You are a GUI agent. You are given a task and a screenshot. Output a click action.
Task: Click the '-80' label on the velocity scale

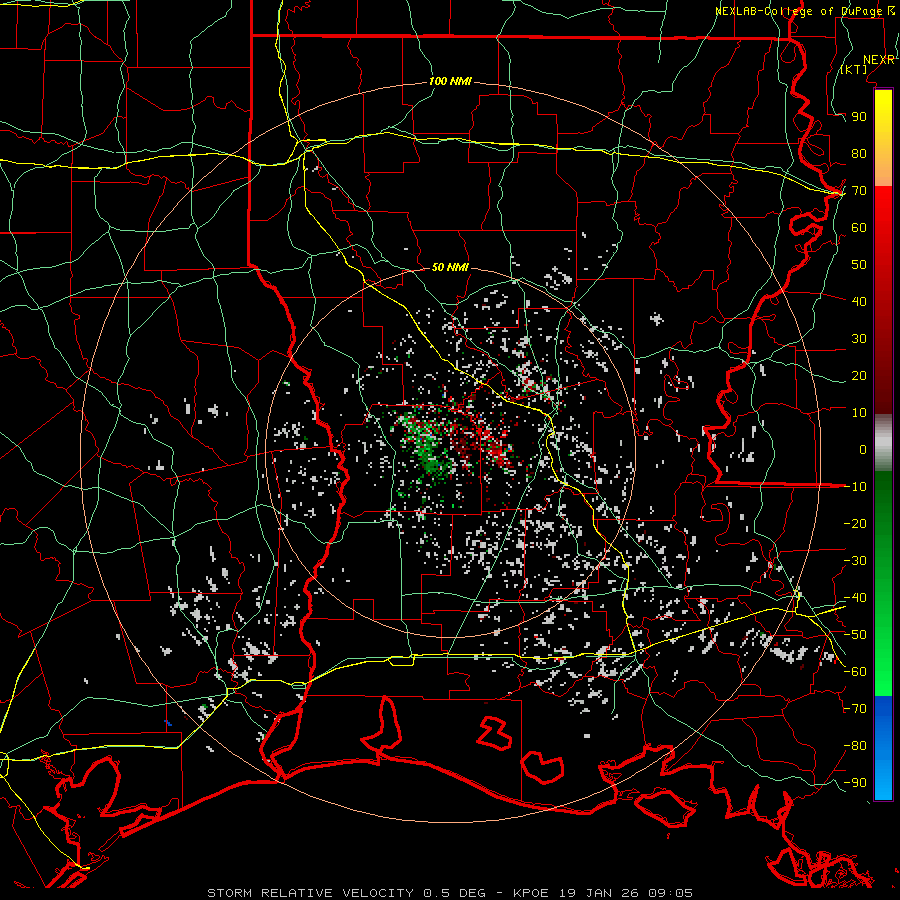pyautogui.click(x=855, y=746)
